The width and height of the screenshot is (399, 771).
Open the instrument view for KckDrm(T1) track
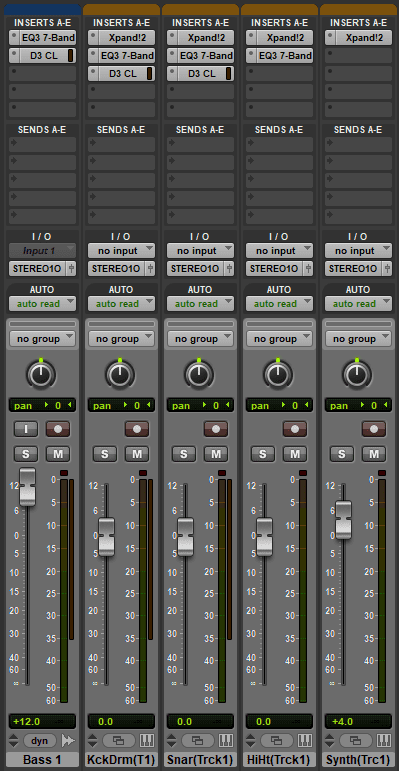tap(147, 740)
